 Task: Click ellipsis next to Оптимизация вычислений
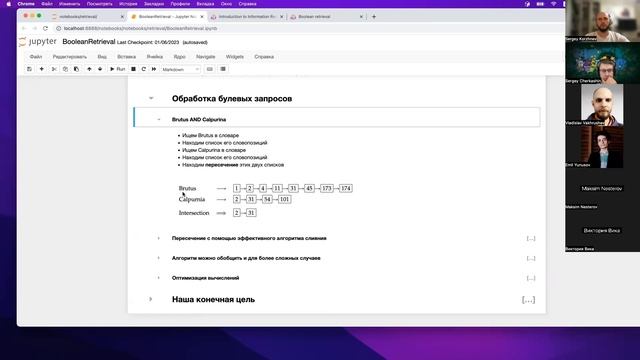[x=531, y=278]
